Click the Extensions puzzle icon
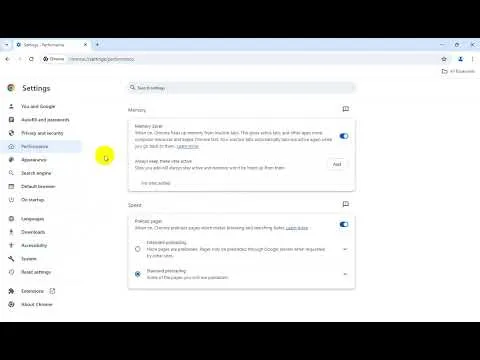 pyautogui.click(x=11, y=291)
